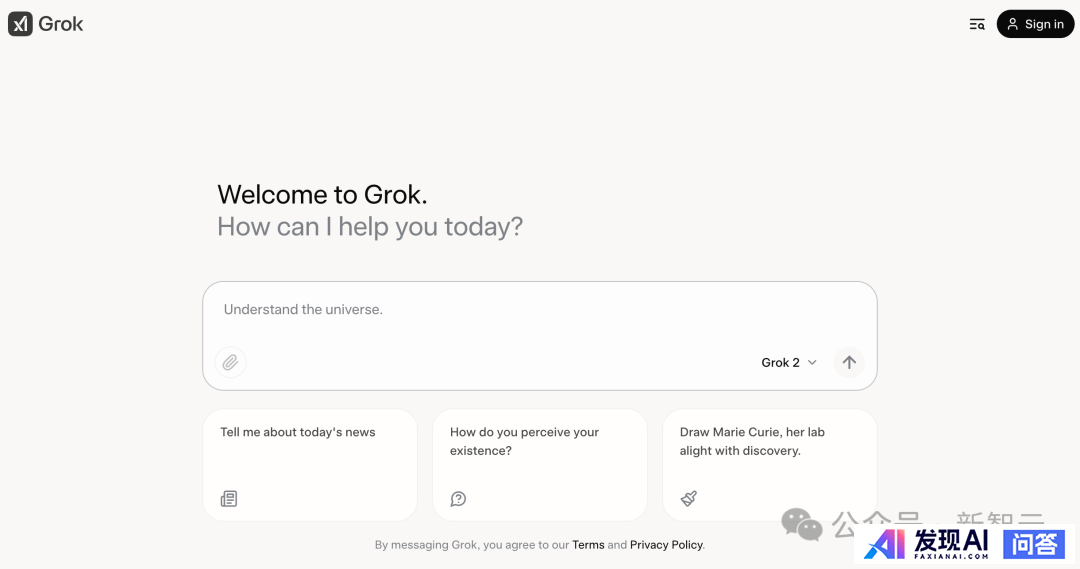Click the WeChat watermark icon
1080x569 pixels.
802,525
